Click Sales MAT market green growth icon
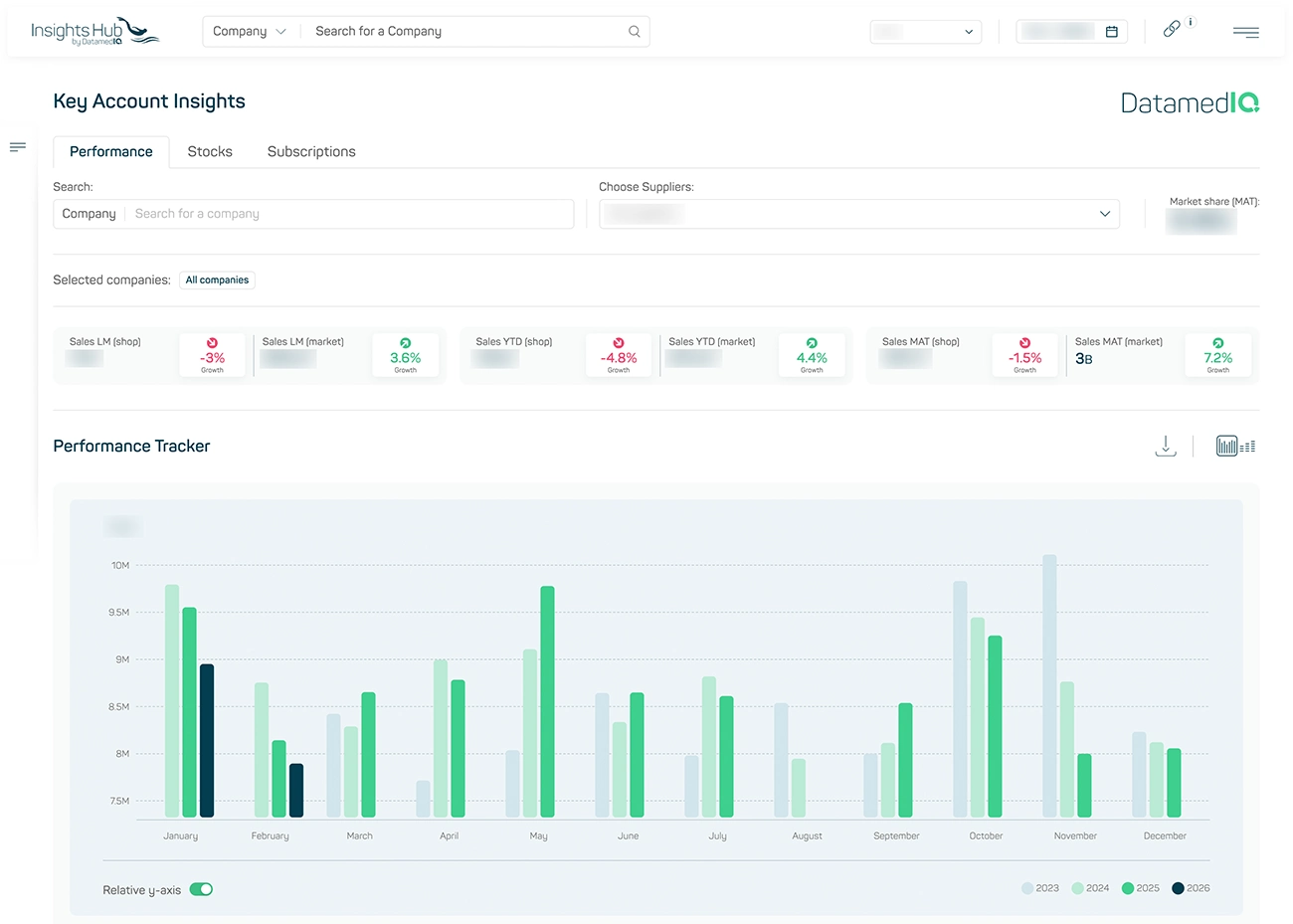The image size is (1293, 924). [1218, 343]
